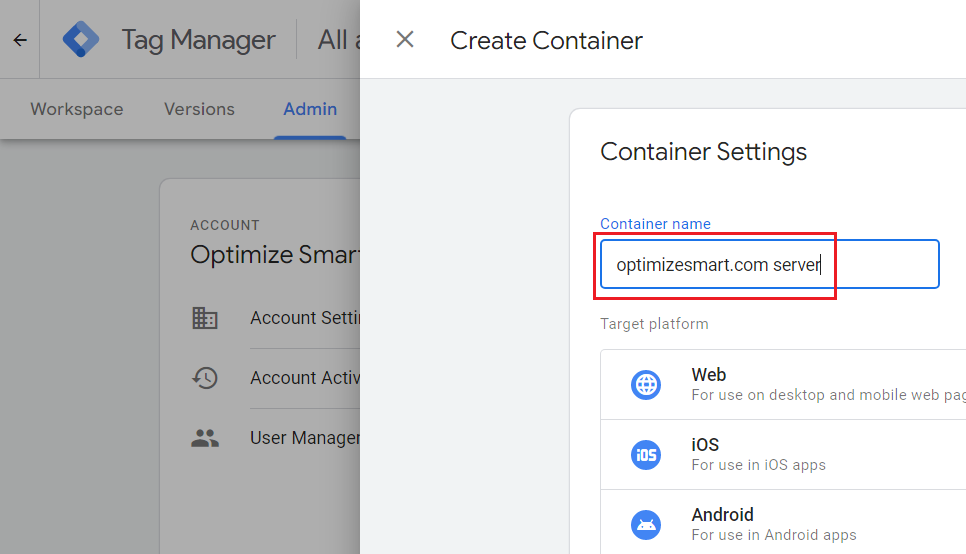Image resolution: width=966 pixels, height=554 pixels.
Task: Choose the Web target platform label
Action: 709,375
